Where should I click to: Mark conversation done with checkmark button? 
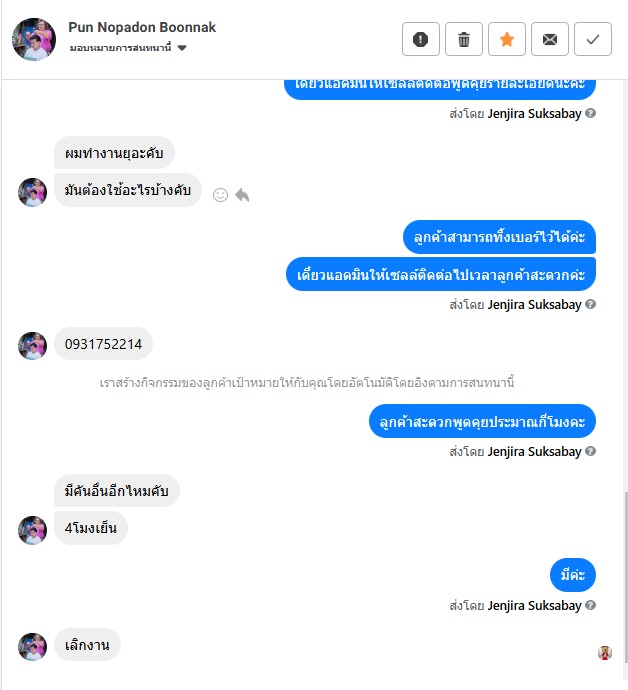pyautogui.click(x=593, y=39)
